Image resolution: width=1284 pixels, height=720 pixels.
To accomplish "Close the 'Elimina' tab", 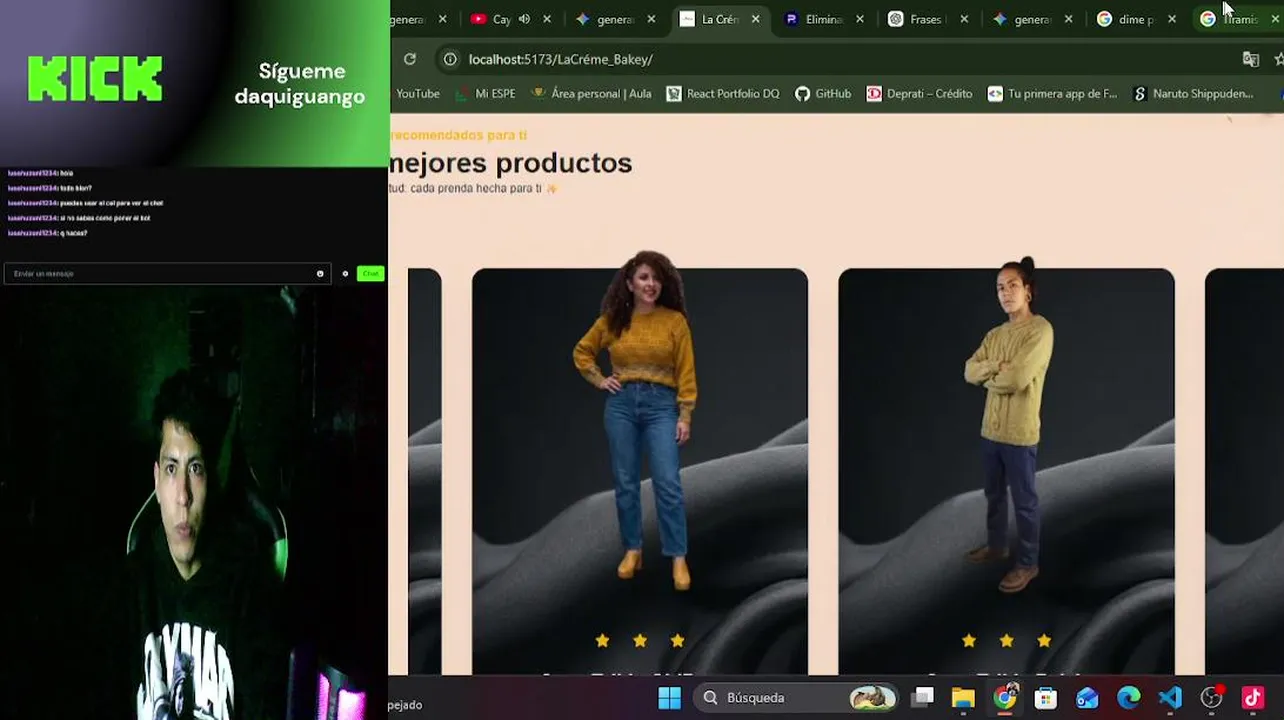I will [860, 19].
